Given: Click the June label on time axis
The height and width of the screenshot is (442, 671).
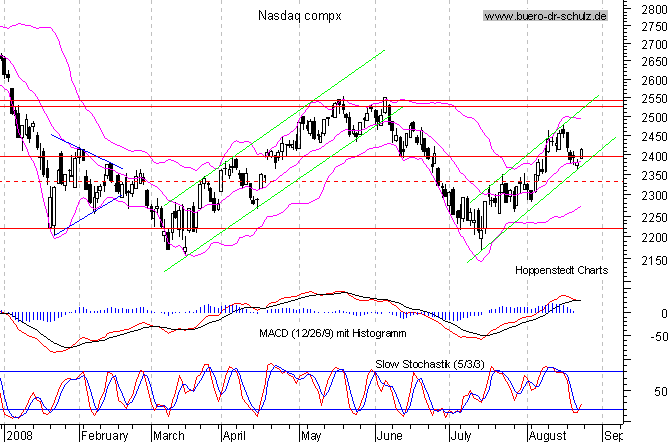Looking at the screenshot, I should [385, 435].
